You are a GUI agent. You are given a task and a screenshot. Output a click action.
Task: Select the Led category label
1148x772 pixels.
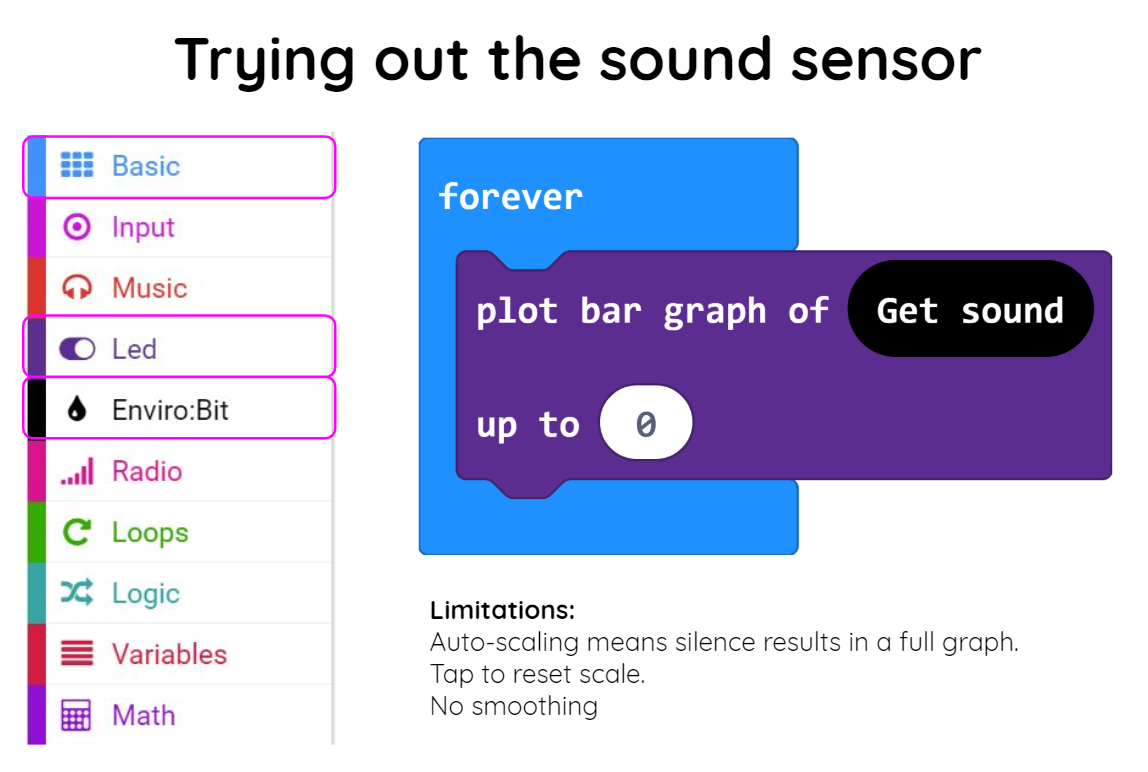[x=135, y=349]
